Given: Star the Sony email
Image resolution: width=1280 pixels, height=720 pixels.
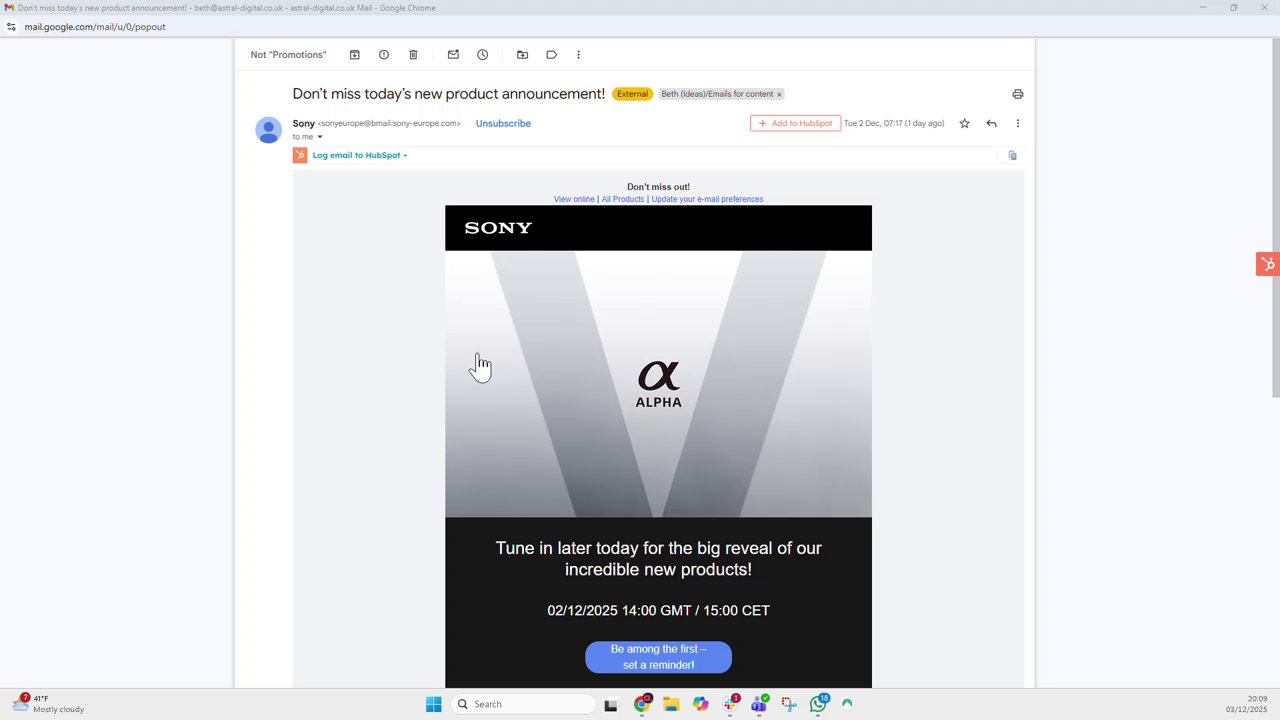Looking at the screenshot, I should point(964,124).
